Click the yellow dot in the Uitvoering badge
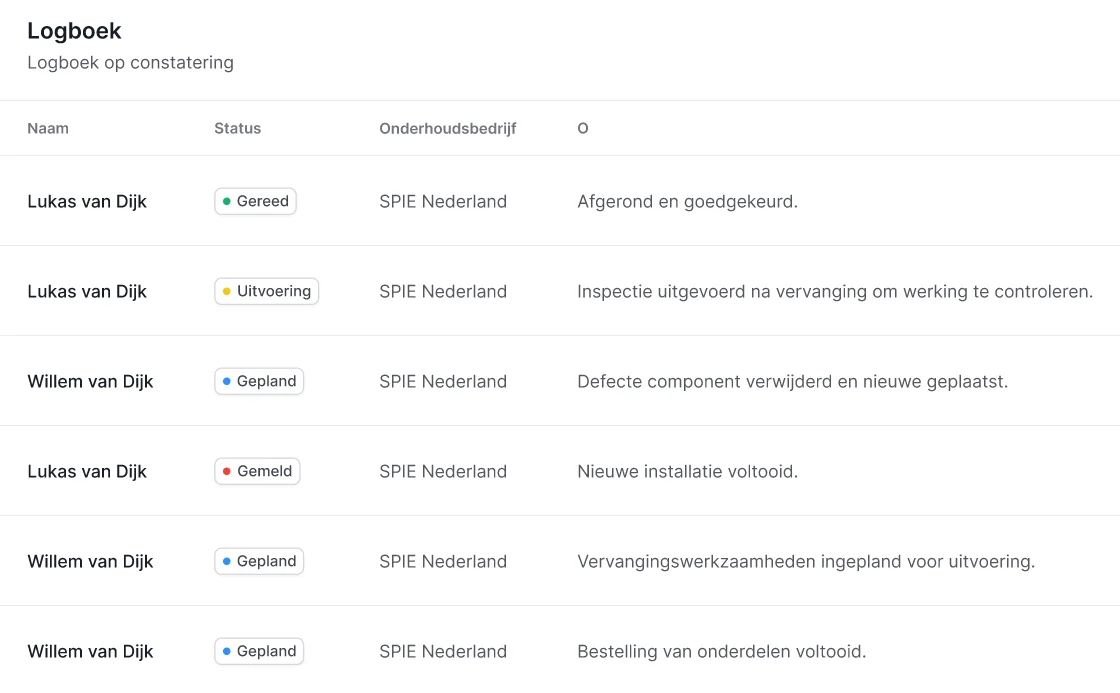Image resolution: width=1120 pixels, height=693 pixels. click(x=229, y=291)
